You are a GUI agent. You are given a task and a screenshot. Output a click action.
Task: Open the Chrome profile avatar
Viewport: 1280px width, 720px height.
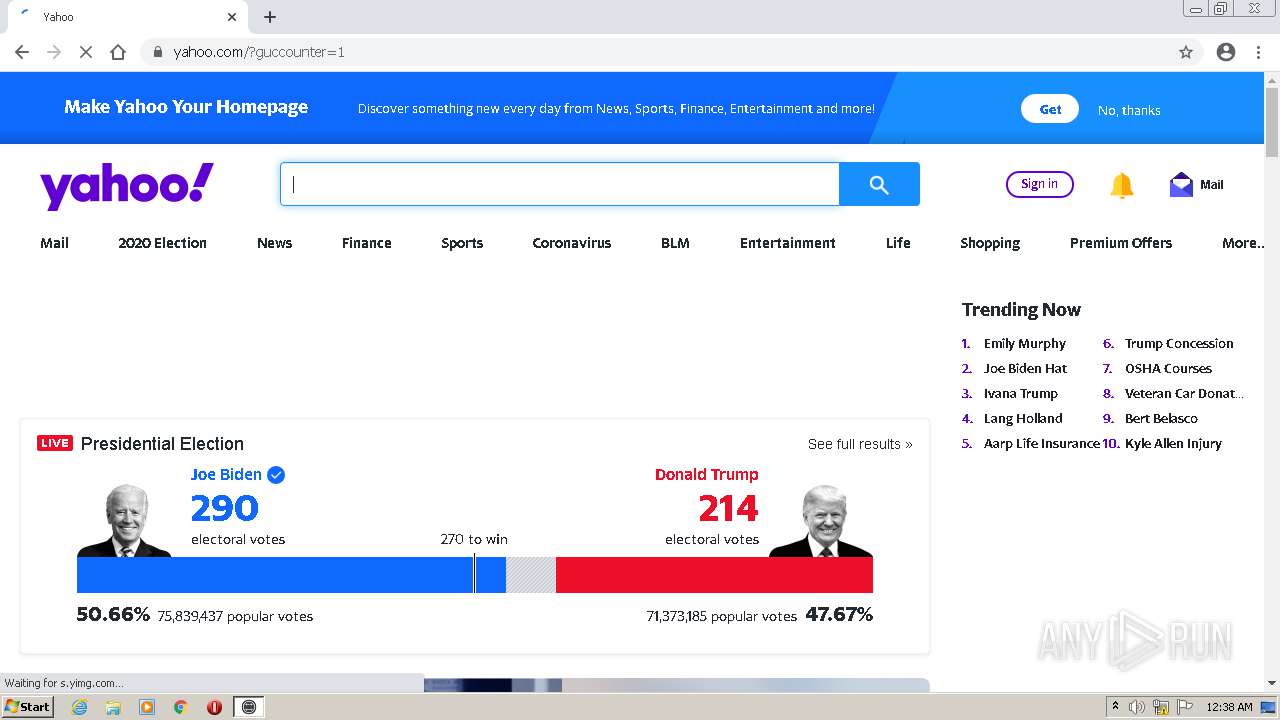tap(1226, 52)
